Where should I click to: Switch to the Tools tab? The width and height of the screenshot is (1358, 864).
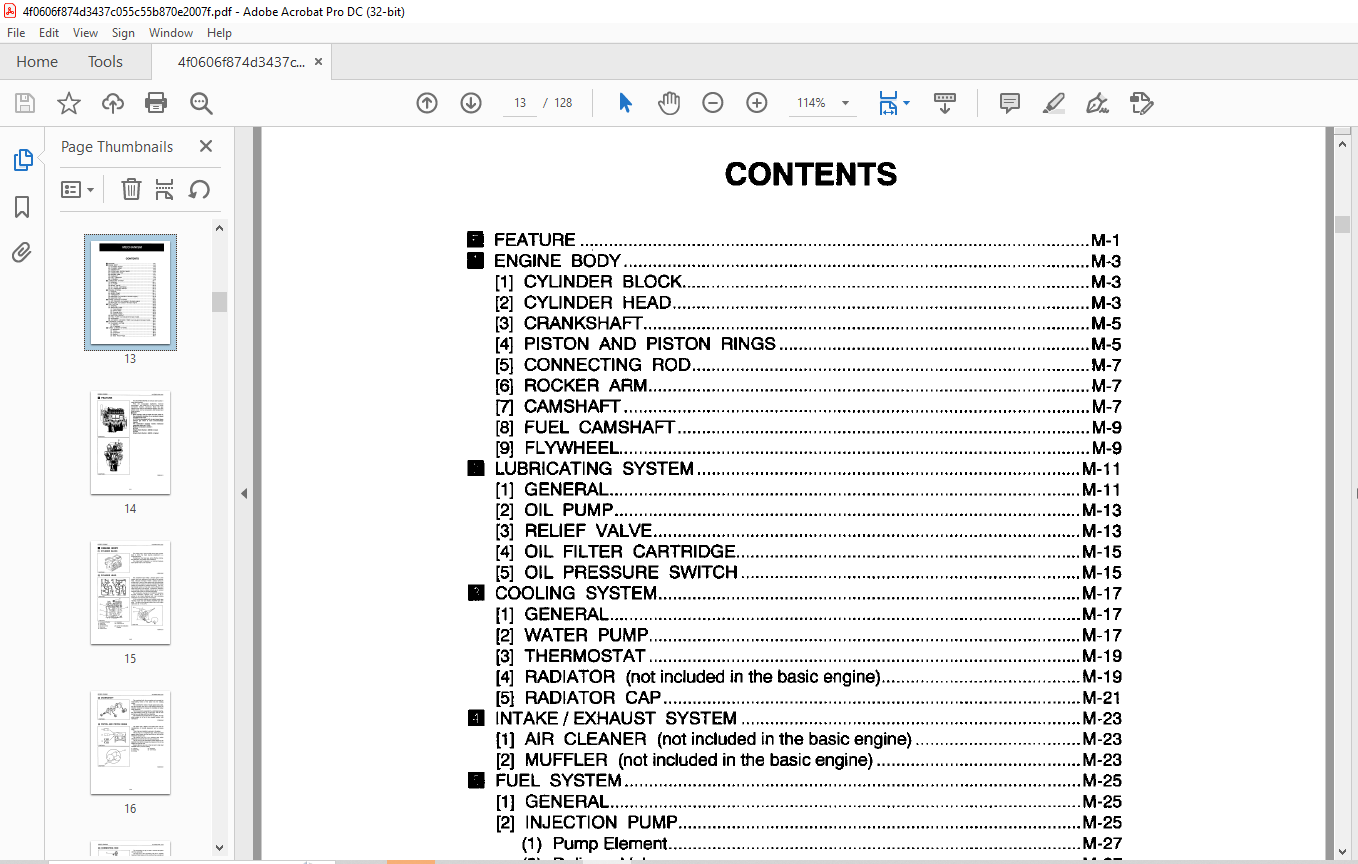pos(105,62)
